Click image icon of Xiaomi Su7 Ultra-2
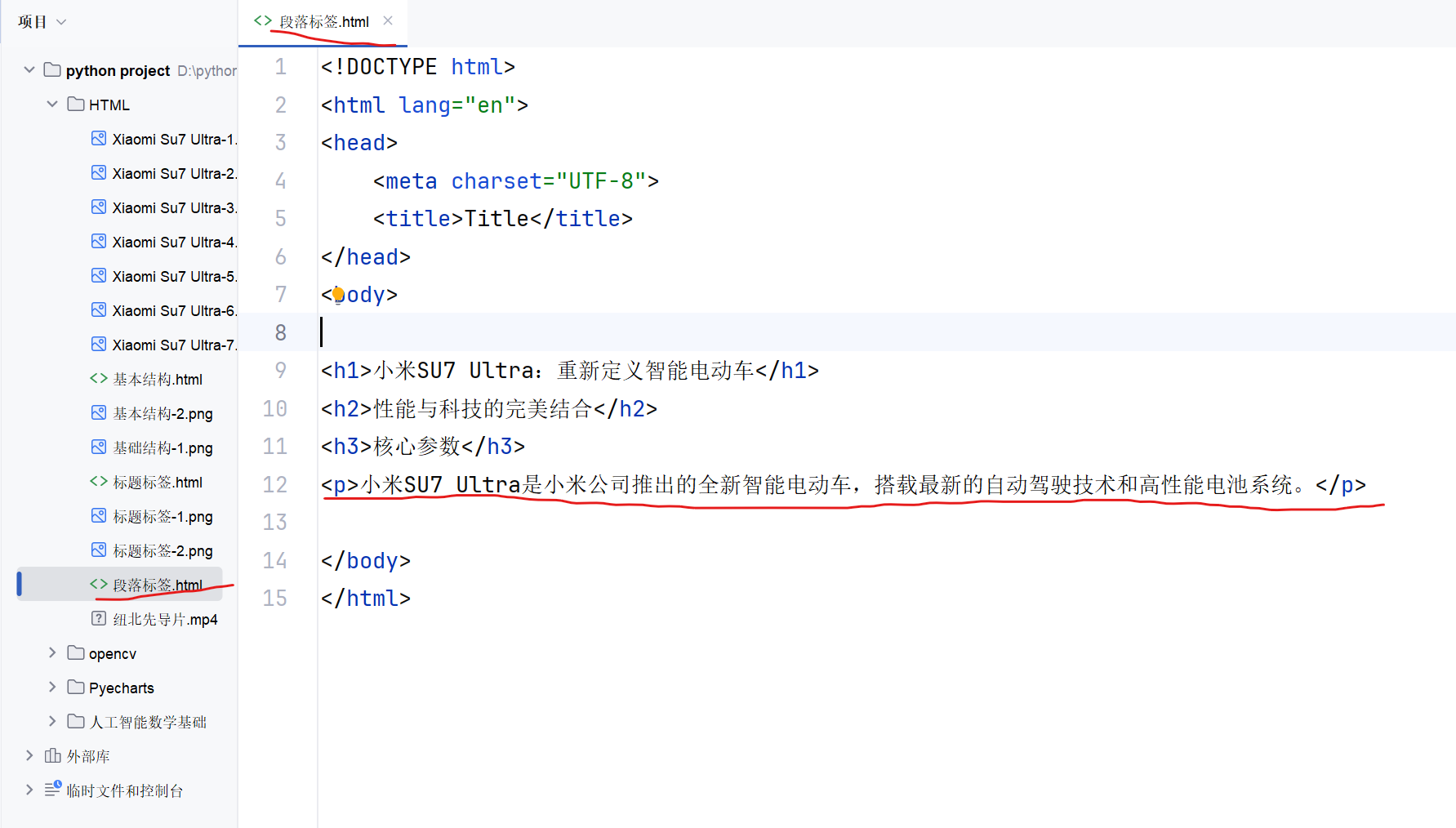Viewport: 1456px width, 828px height. click(99, 173)
